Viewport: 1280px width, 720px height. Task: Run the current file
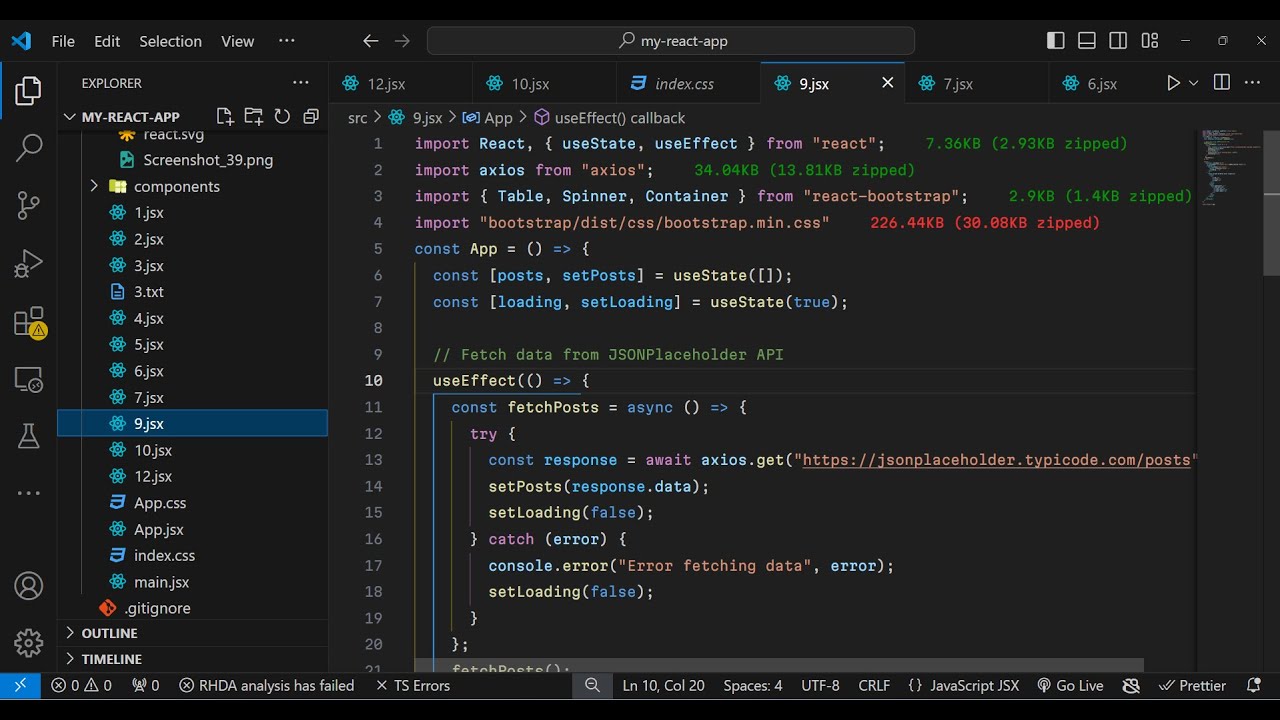coord(1173,83)
